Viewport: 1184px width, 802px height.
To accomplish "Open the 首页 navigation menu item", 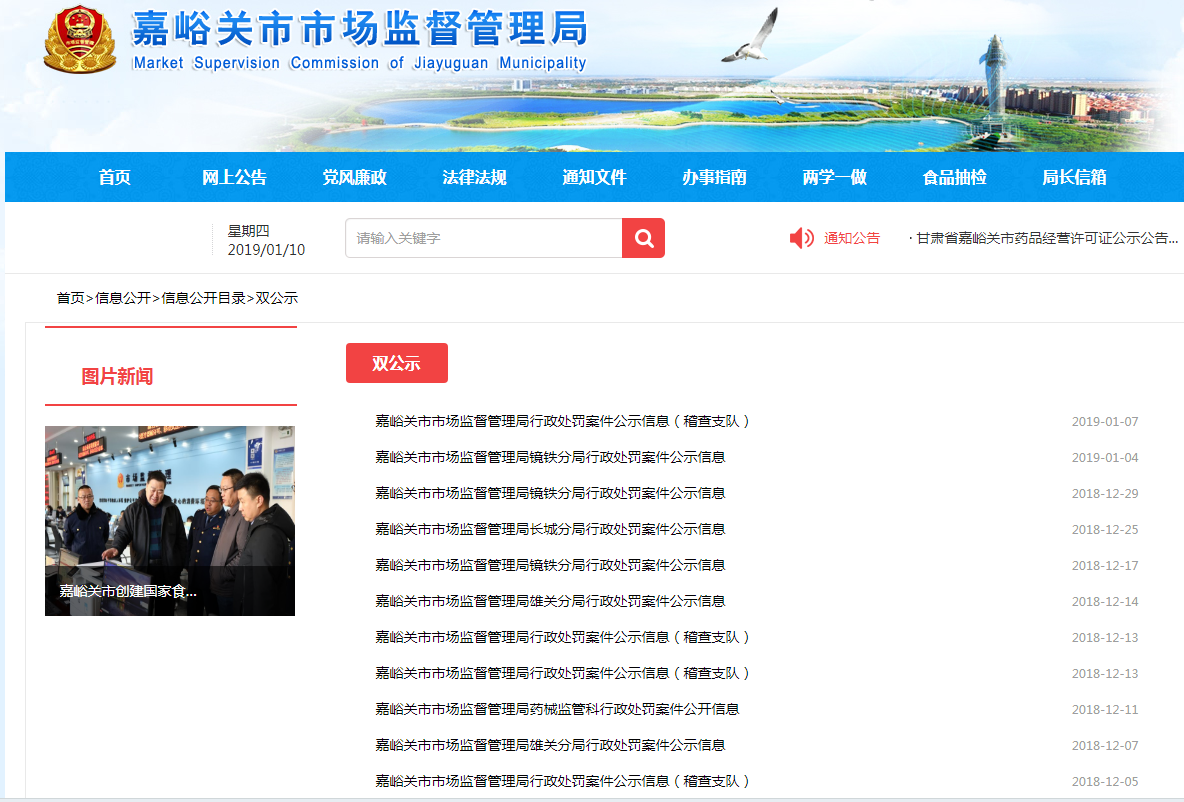I will coord(115,177).
